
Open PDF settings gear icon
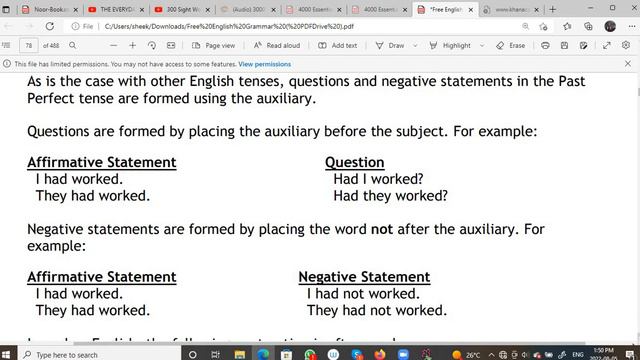click(x=626, y=45)
